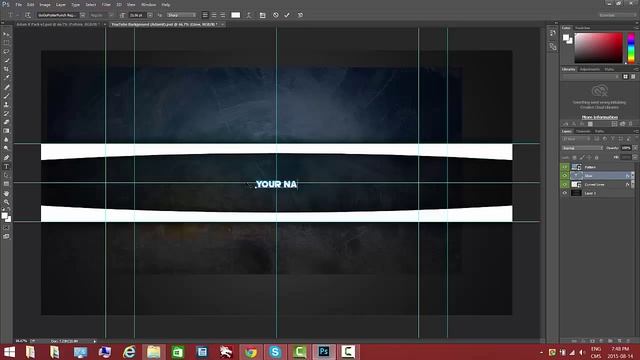Select the Crop tool

tap(7, 69)
